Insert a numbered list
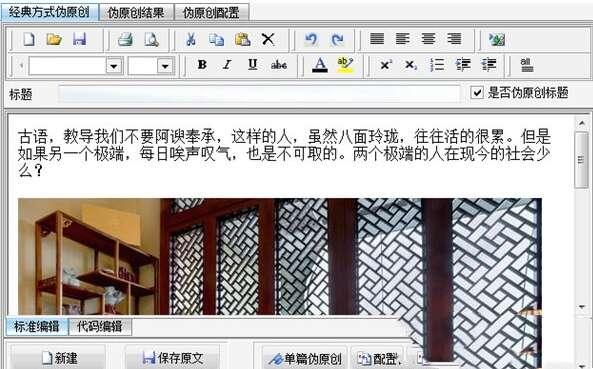This screenshot has width=593, height=369. pyautogui.click(x=437, y=65)
